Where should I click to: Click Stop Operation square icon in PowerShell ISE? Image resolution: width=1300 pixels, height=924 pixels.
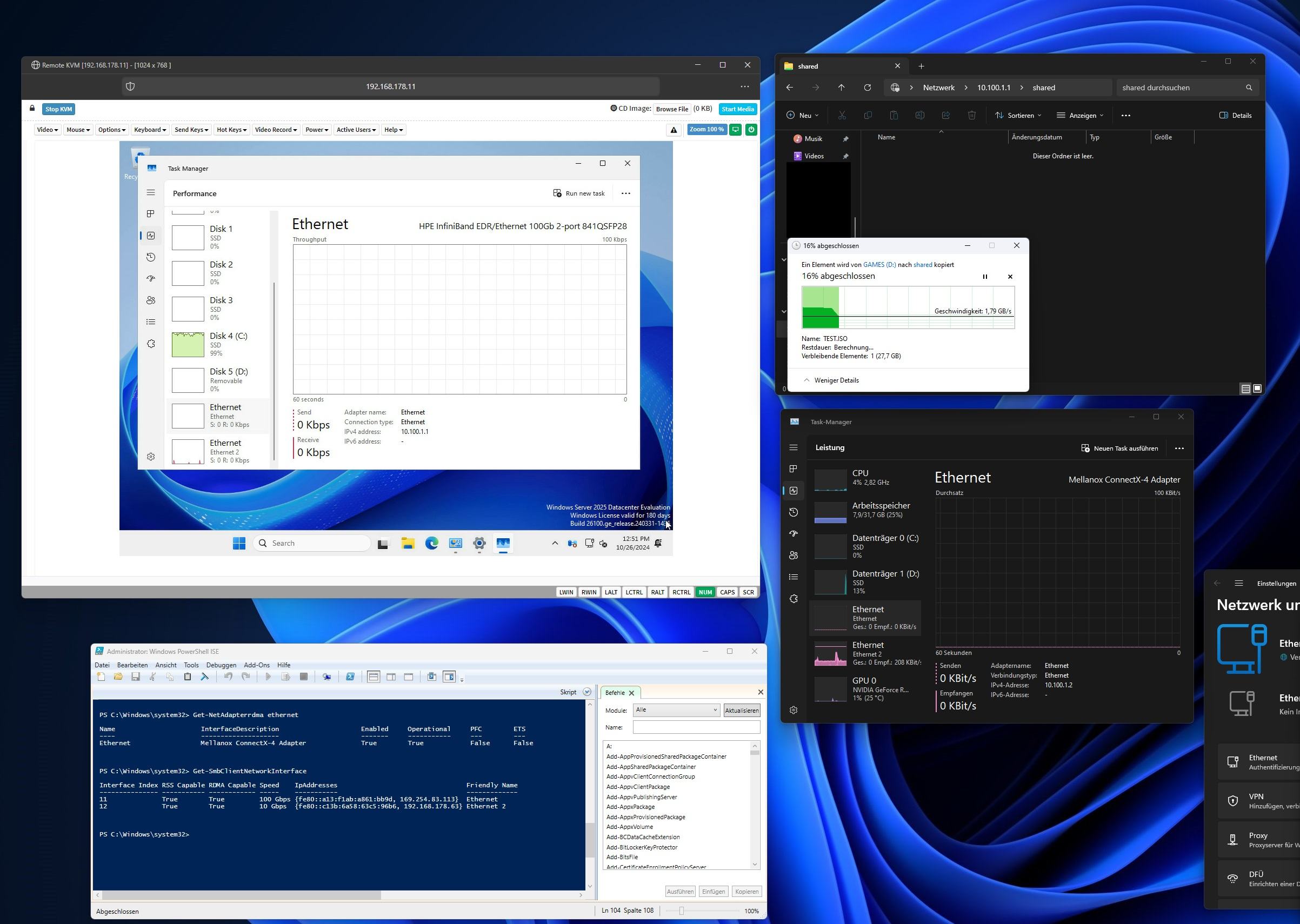(303, 677)
